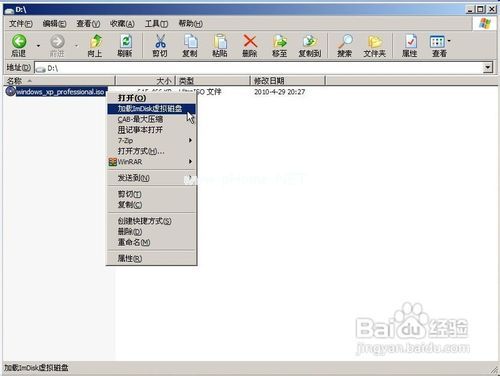This screenshot has width=500, height=376.
Task: Open the View (查看) menu
Action: point(88,24)
